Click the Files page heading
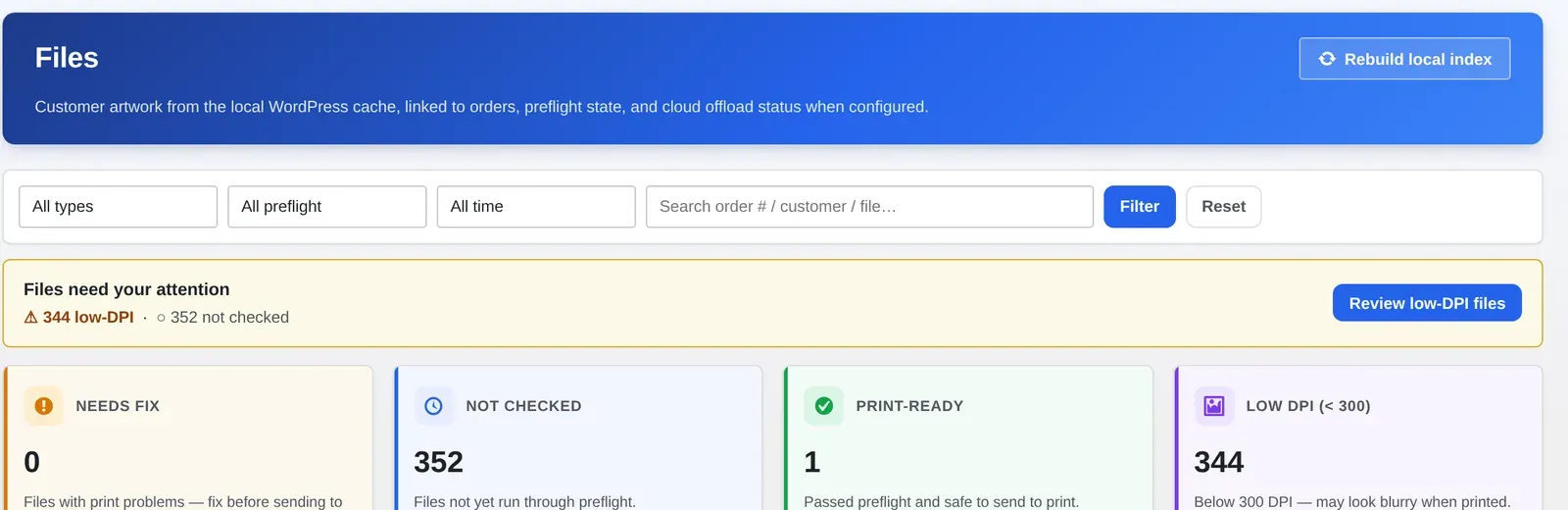Image resolution: width=1568 pixels, height=510 pixels. 67,58
